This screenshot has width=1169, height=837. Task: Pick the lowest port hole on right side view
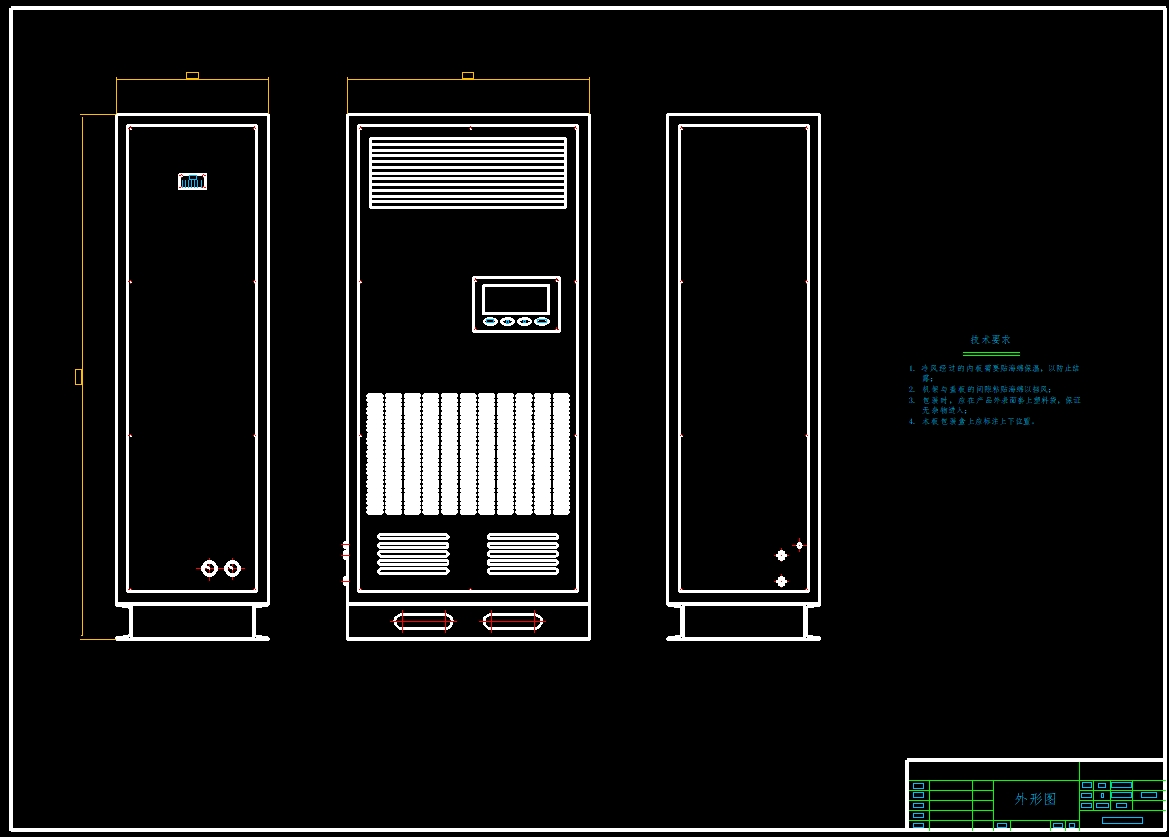click(781, 581)
